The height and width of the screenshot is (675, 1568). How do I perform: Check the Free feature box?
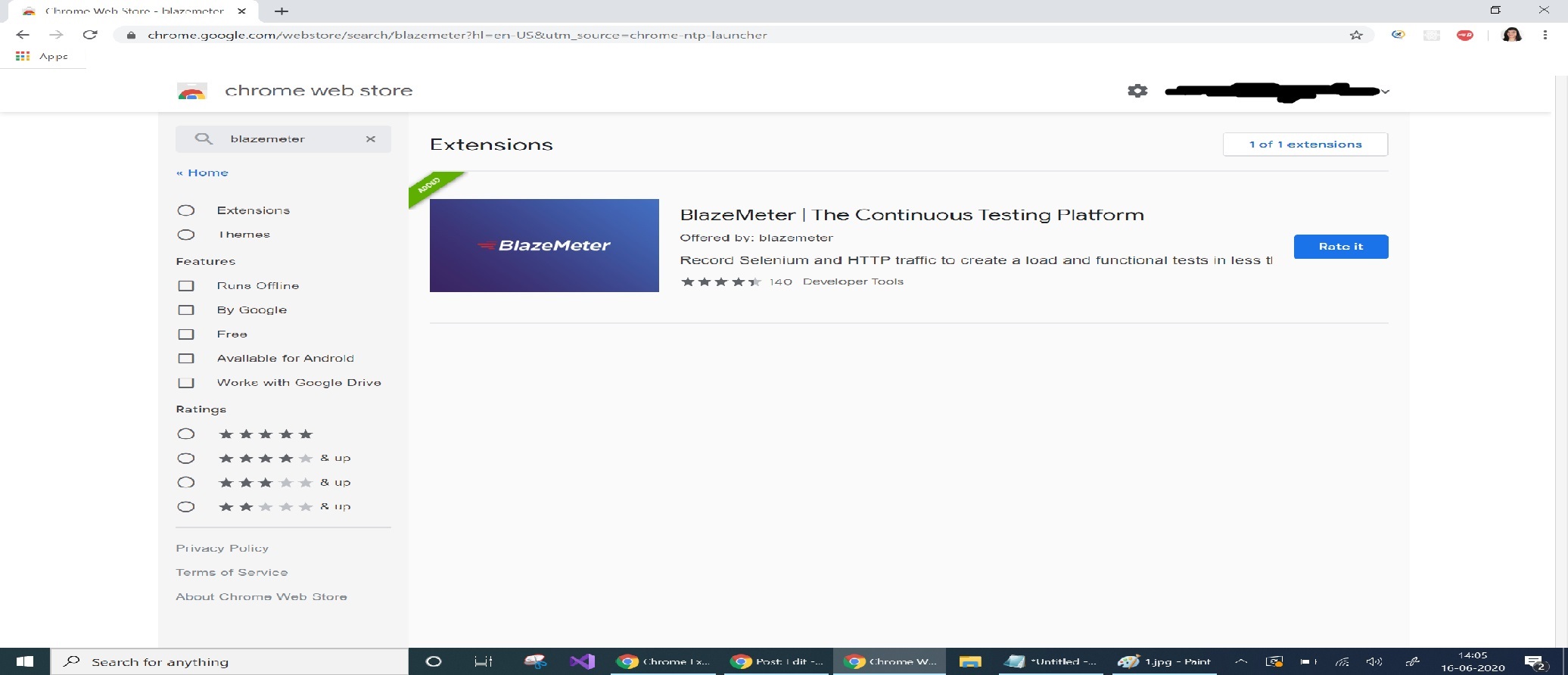186,334
